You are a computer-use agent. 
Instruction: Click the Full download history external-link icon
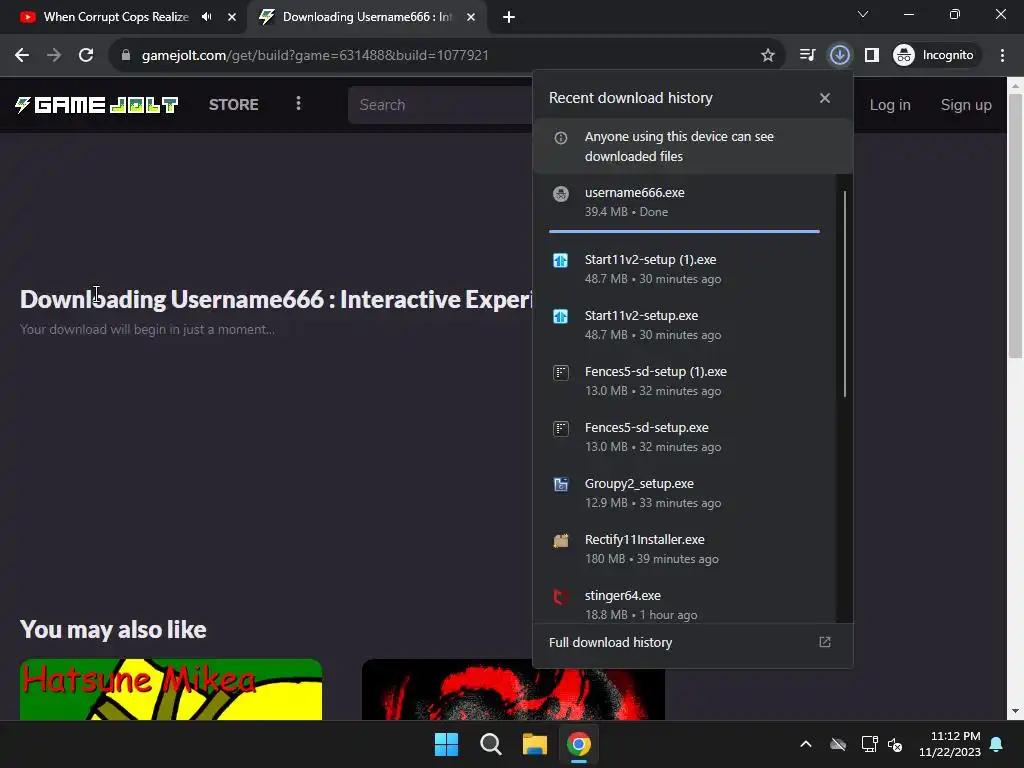[x=825, y=643]
